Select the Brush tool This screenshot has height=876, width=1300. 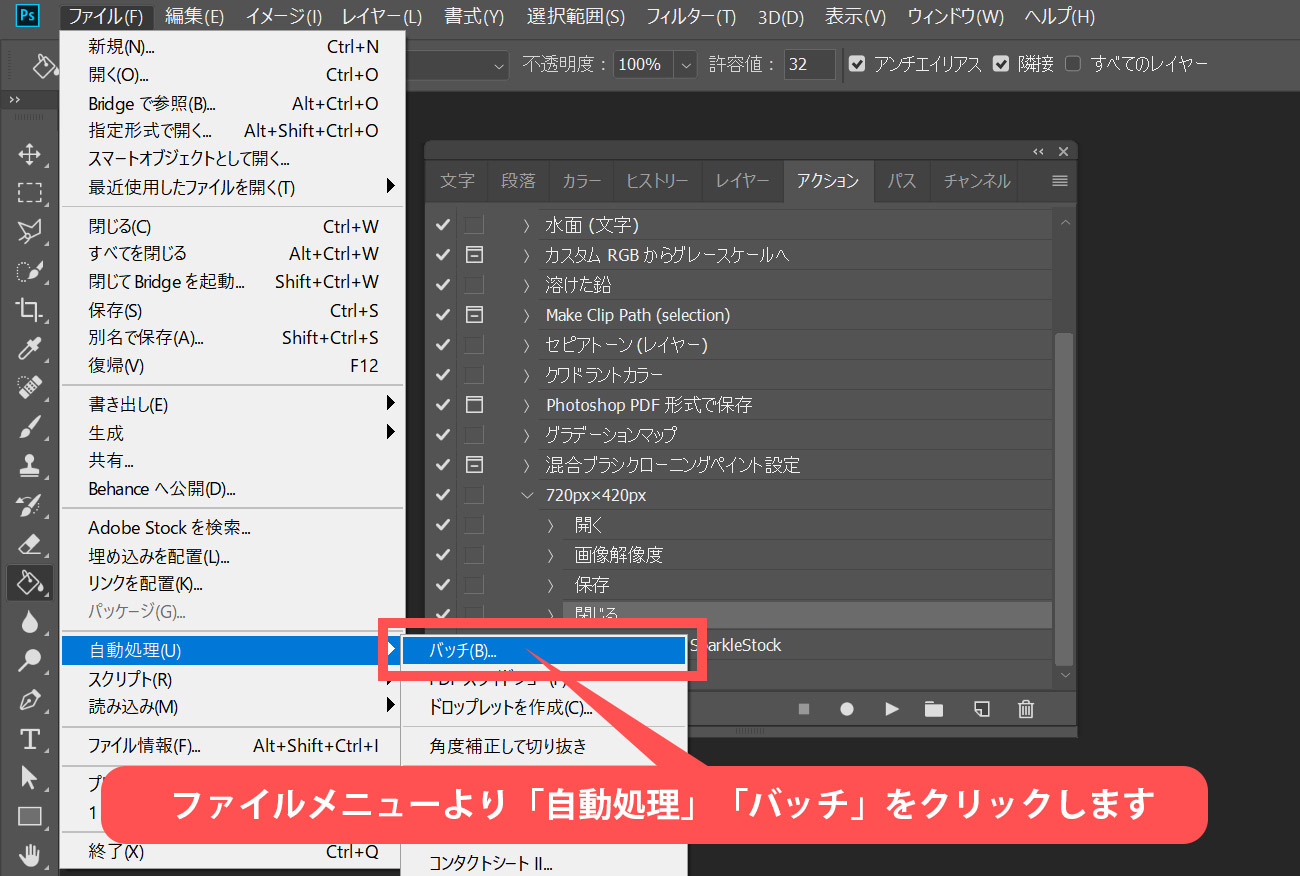click(30, 427)
